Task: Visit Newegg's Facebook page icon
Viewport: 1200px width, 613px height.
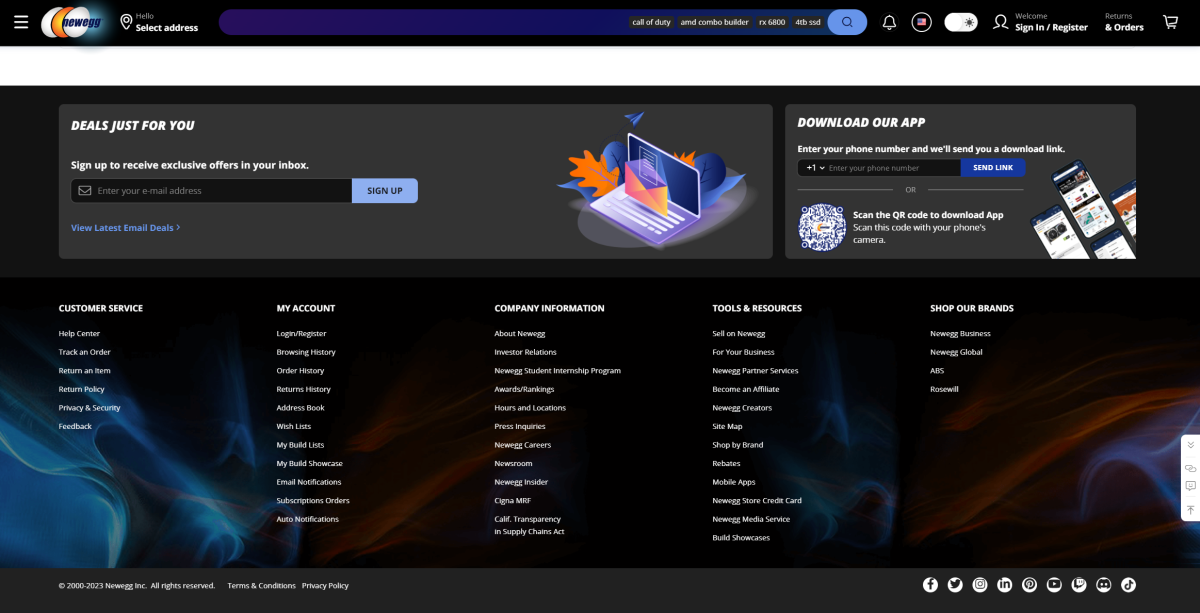Action: point(930,585)
